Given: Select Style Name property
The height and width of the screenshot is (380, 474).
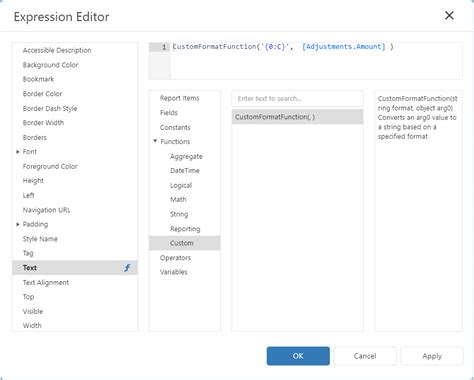Looking at the screenshot, I should click(x=75, y=239).
